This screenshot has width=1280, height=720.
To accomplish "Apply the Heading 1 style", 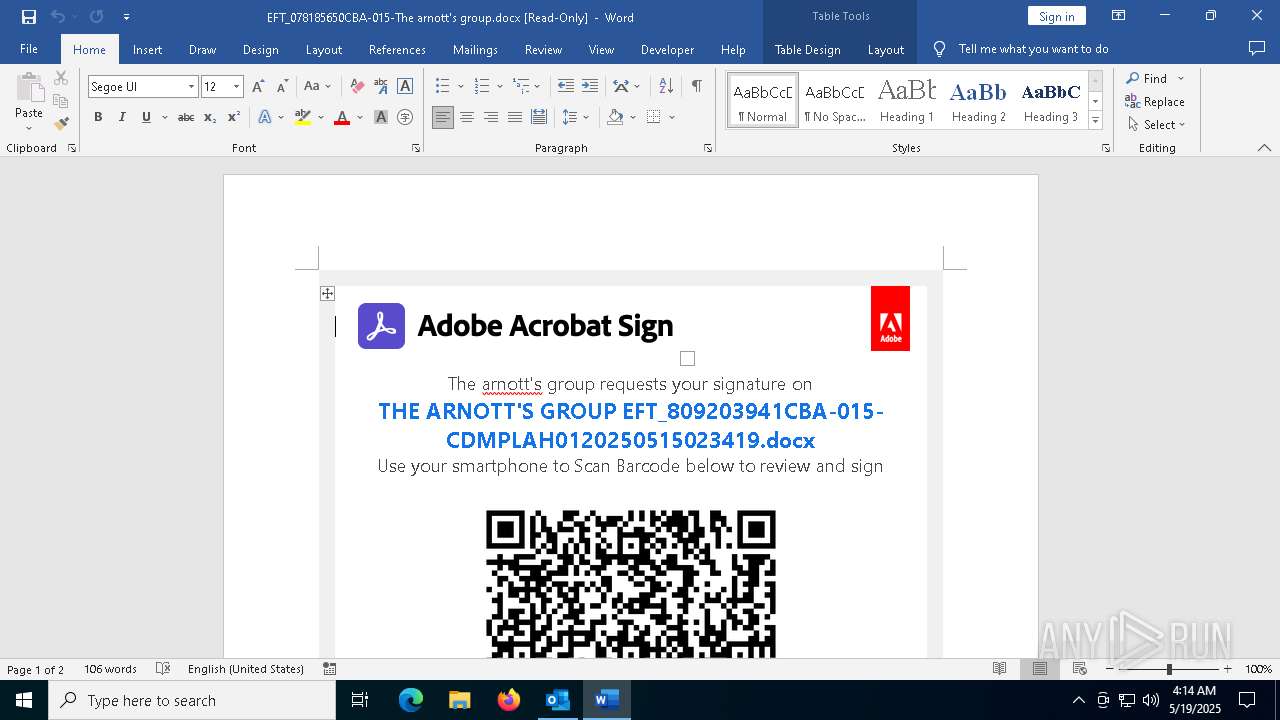I will click(x=906, y=100).
